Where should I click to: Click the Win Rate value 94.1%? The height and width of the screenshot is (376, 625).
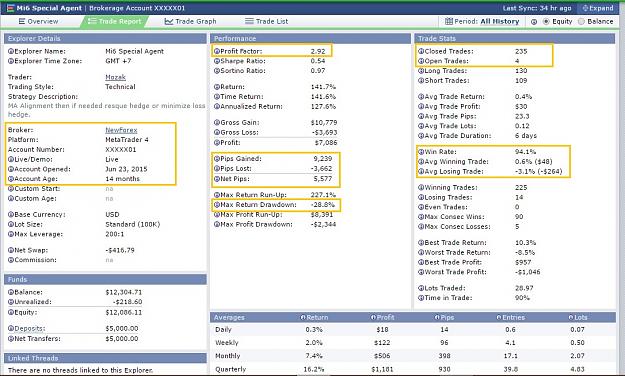525,152
